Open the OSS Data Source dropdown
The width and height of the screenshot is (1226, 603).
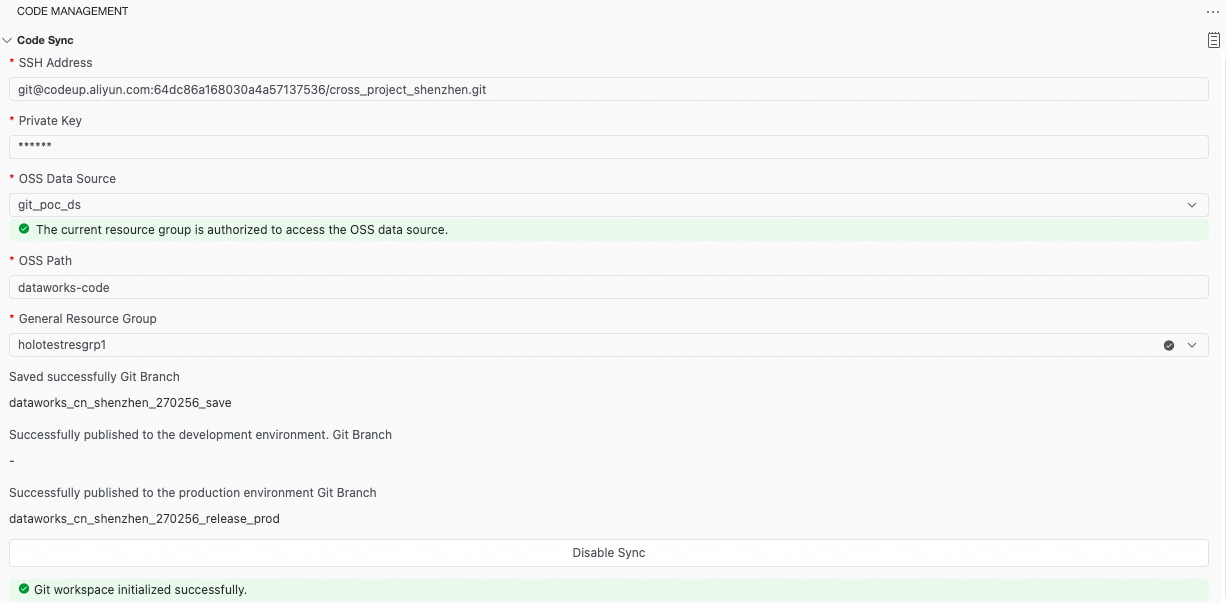pos(609,205)
